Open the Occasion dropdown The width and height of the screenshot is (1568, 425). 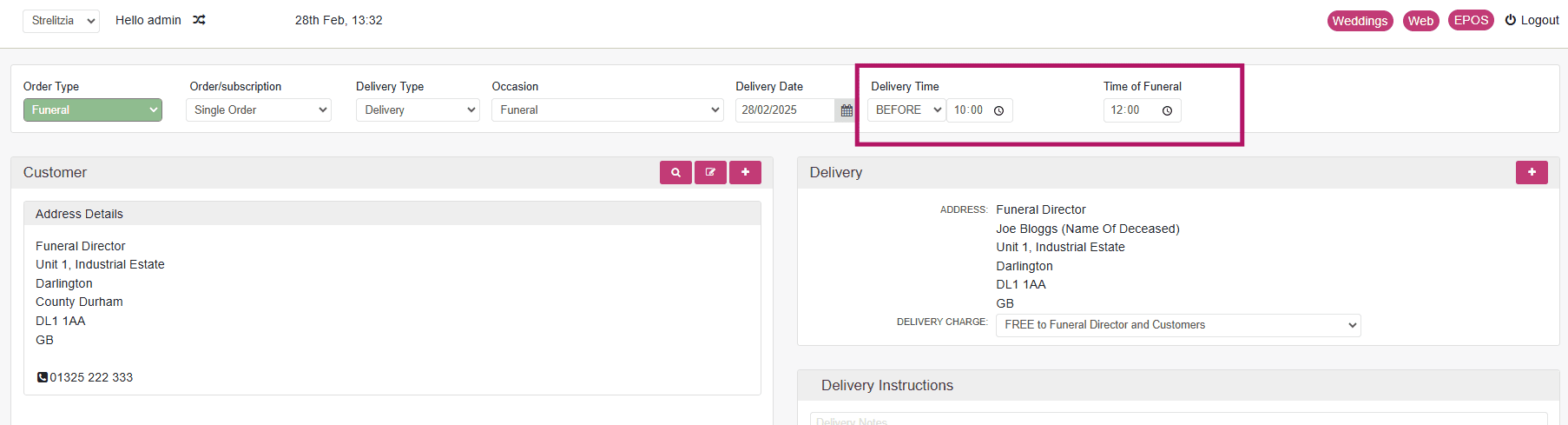click(608, 110)
